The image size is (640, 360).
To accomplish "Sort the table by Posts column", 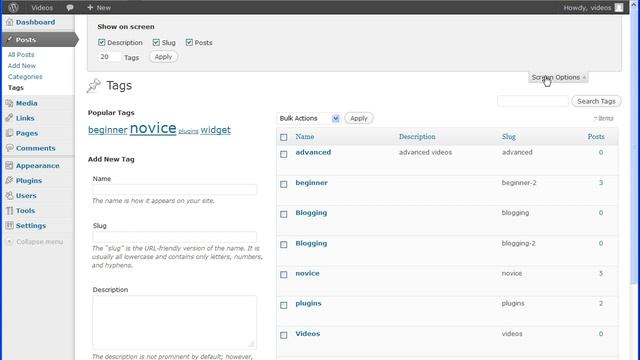I will tap(596, 136).
